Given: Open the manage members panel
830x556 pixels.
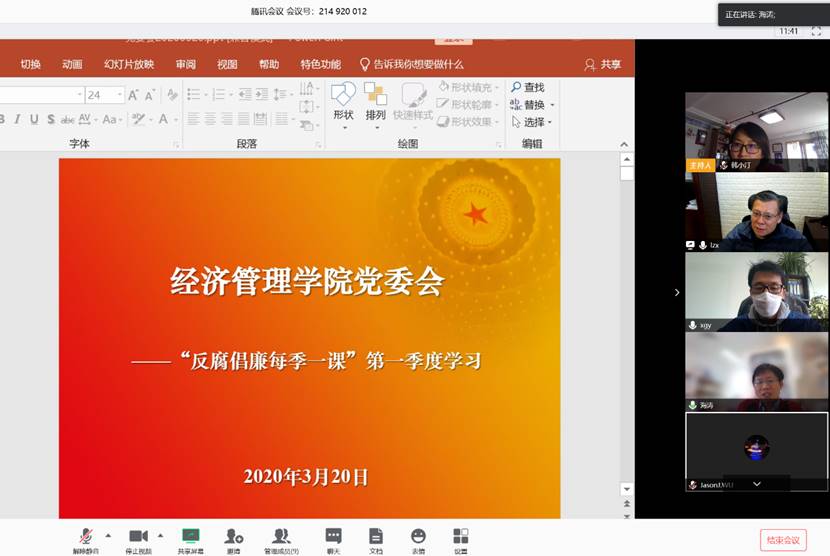Looking at the screenshot, I should 281,537.
